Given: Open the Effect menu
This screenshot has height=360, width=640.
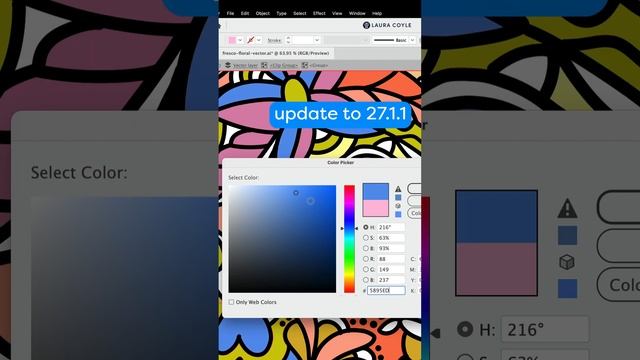Looking at the screenshot, I should point(319,13).
